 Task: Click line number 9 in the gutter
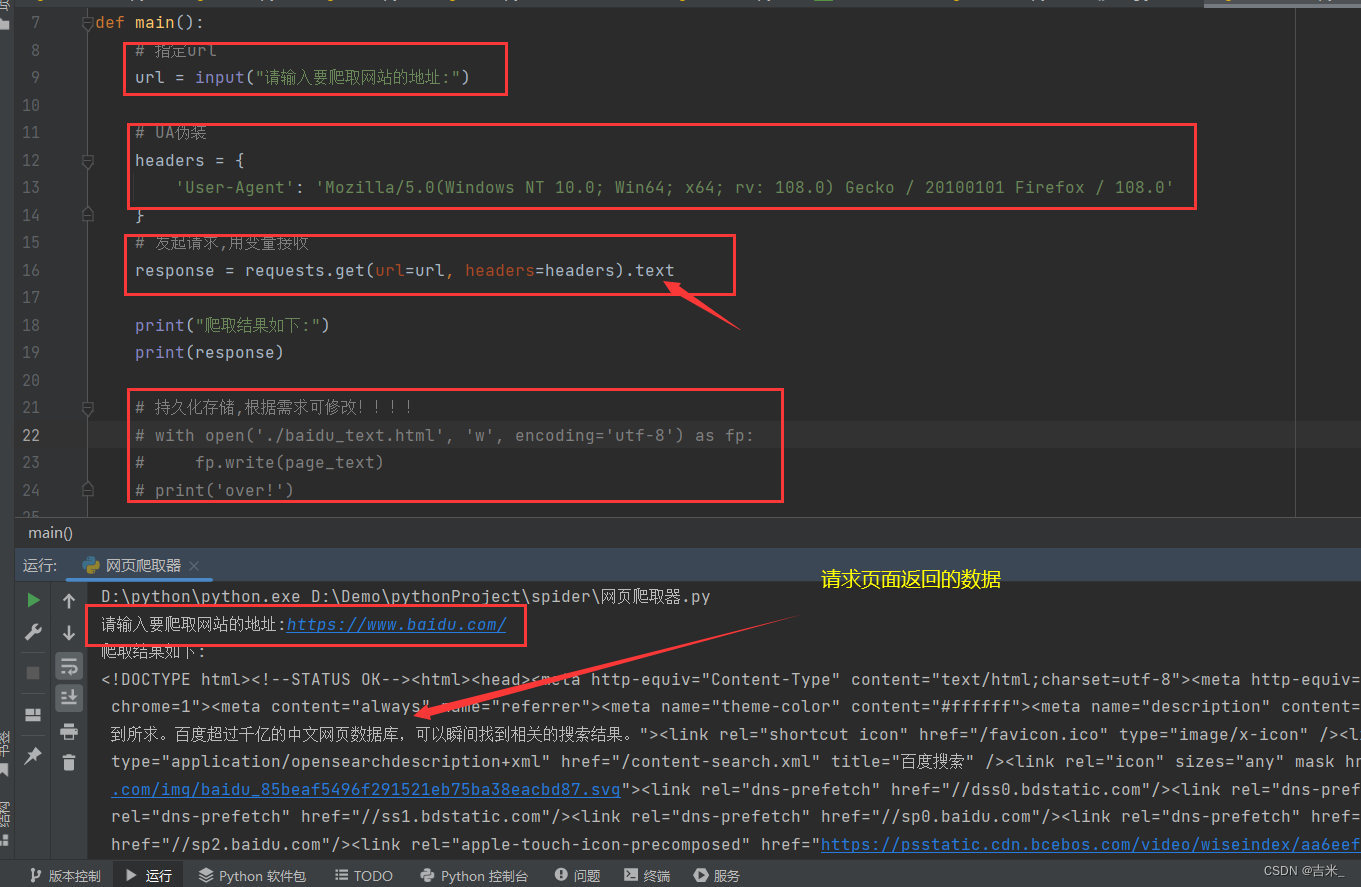(35, 77)
